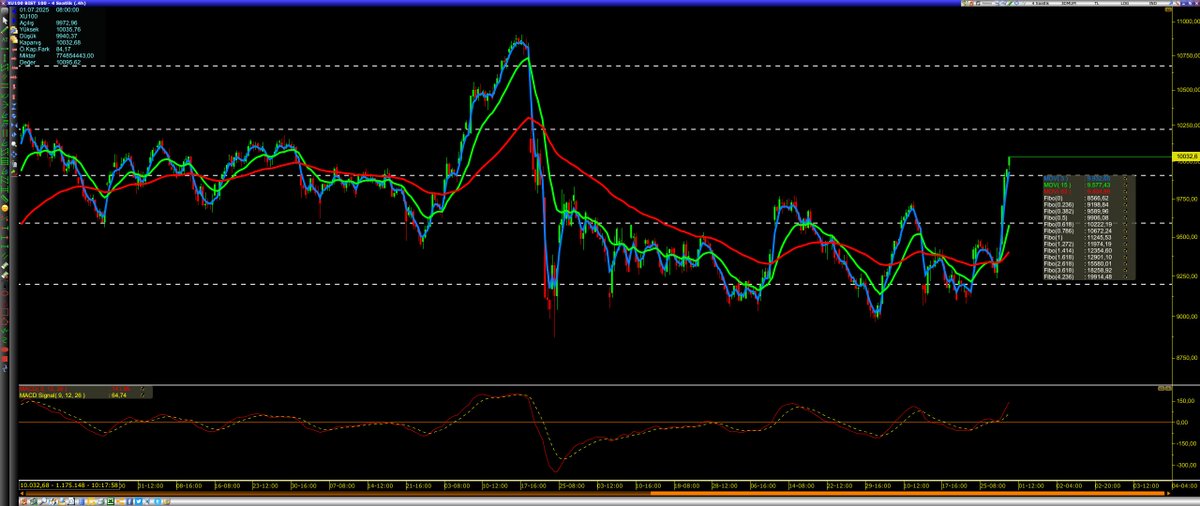Click the Yüksek value 10035,76
The image size is (1200, 506).
click(x=68, y=29)
